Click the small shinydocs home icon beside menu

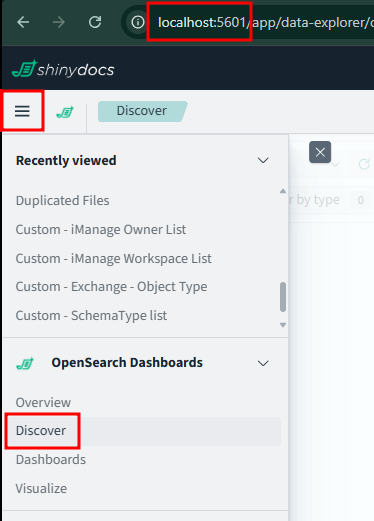65,112
